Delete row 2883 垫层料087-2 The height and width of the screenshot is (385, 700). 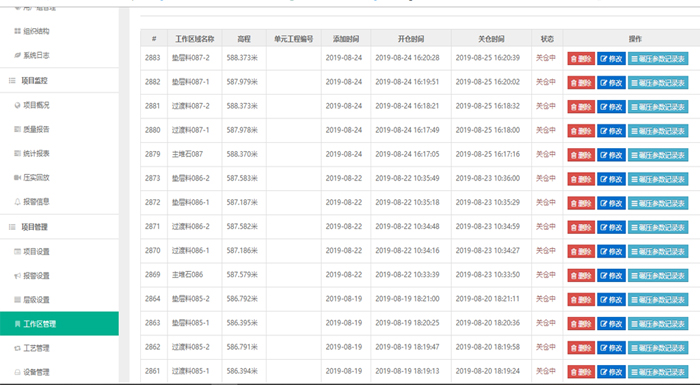click(x=581, y=59)
